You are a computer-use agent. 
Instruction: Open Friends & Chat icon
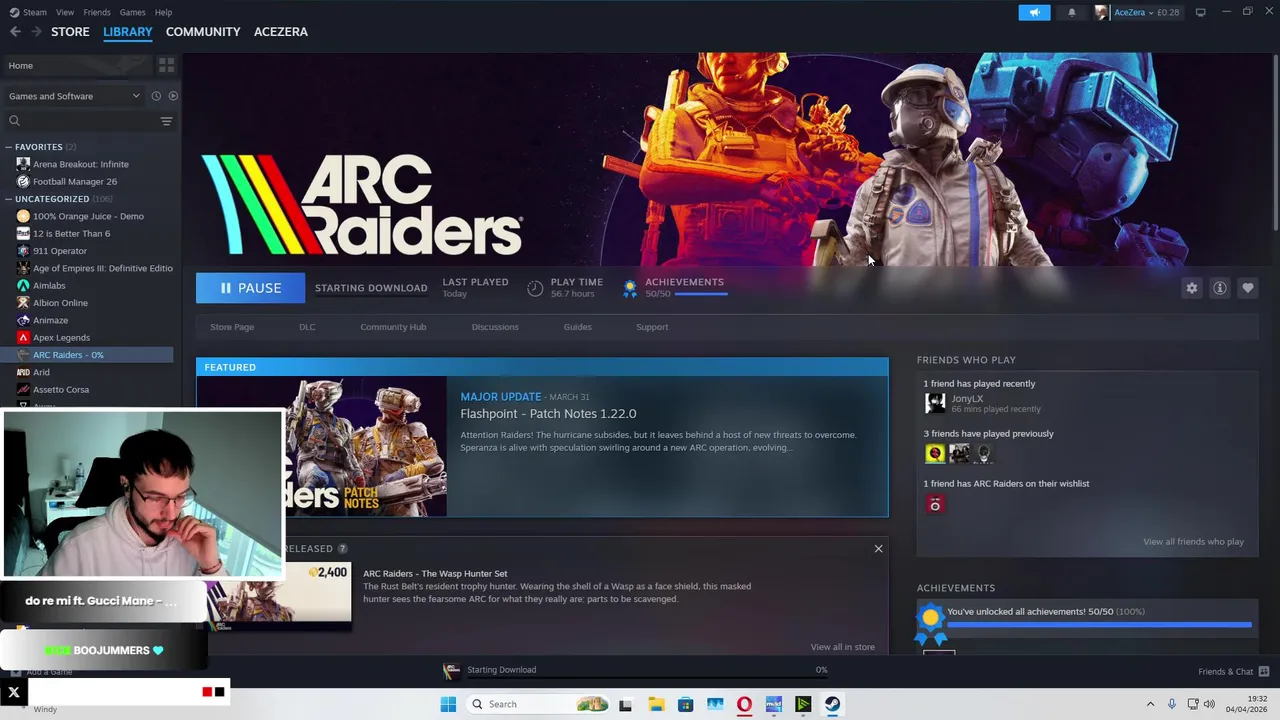click(x=1264, y=671)
